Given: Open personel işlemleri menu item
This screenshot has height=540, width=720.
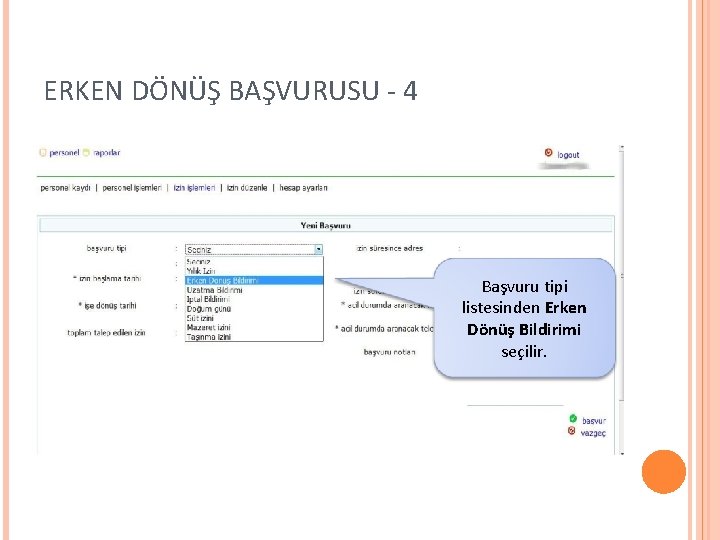Looking at the screenshot, I should (x=132, y=188).
